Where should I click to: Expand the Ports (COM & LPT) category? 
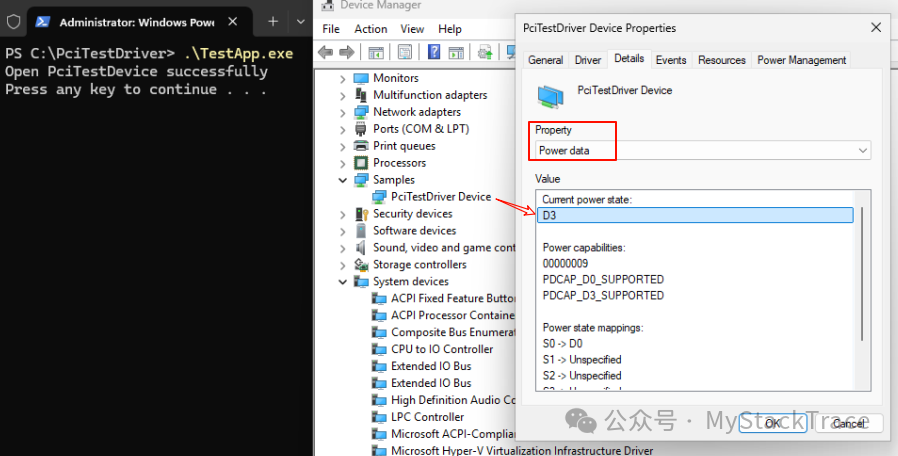pos(342,129)
